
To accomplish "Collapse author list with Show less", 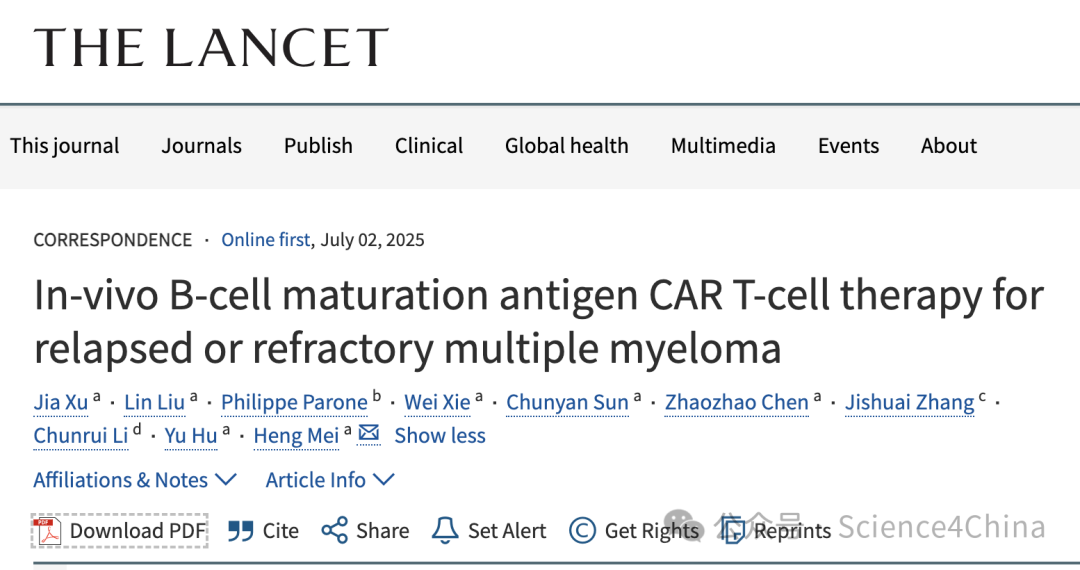I will (x=439, y=436).
